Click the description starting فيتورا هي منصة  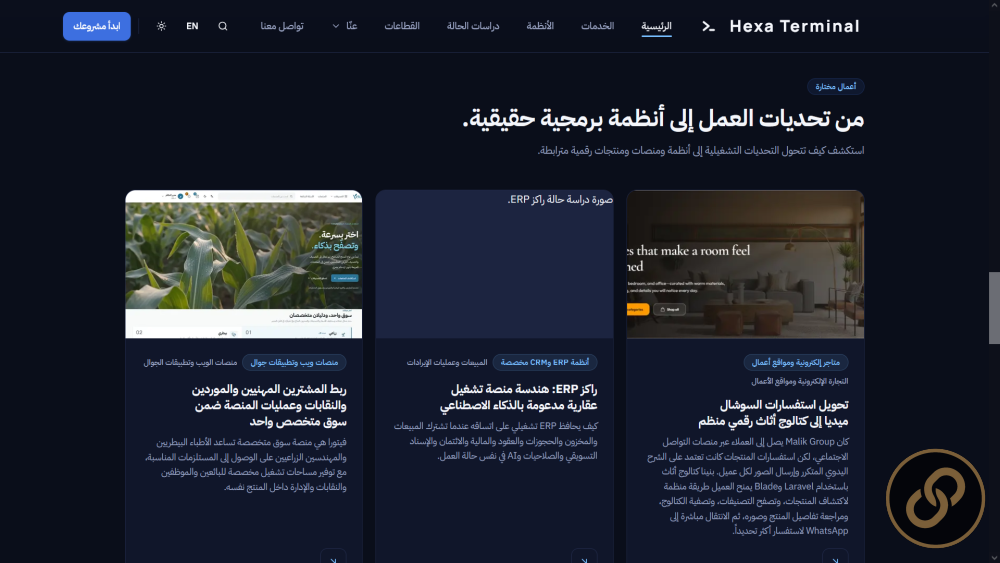[246, 464]
